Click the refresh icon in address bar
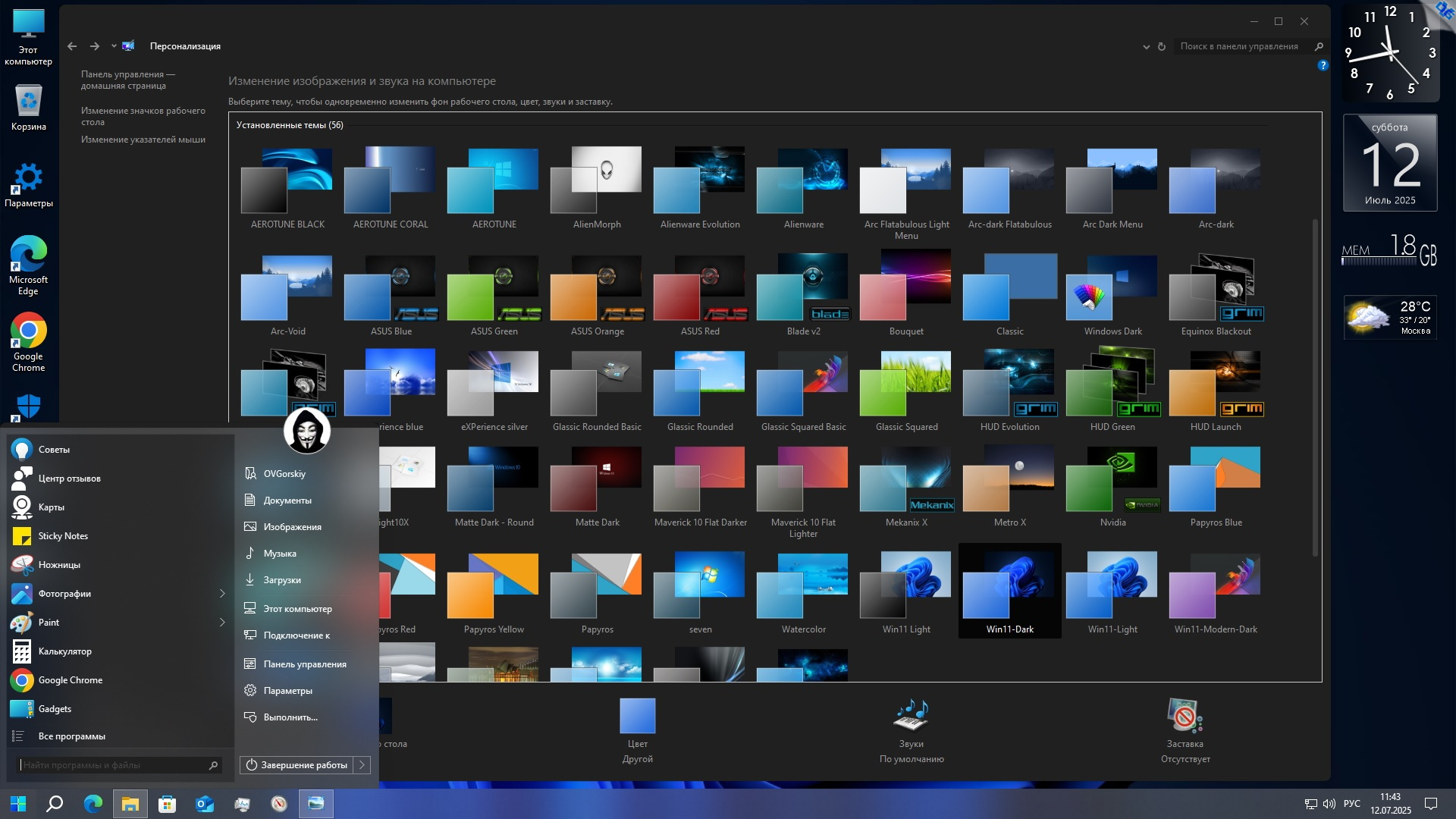1456x819 pixels. tap(1161, 46)
